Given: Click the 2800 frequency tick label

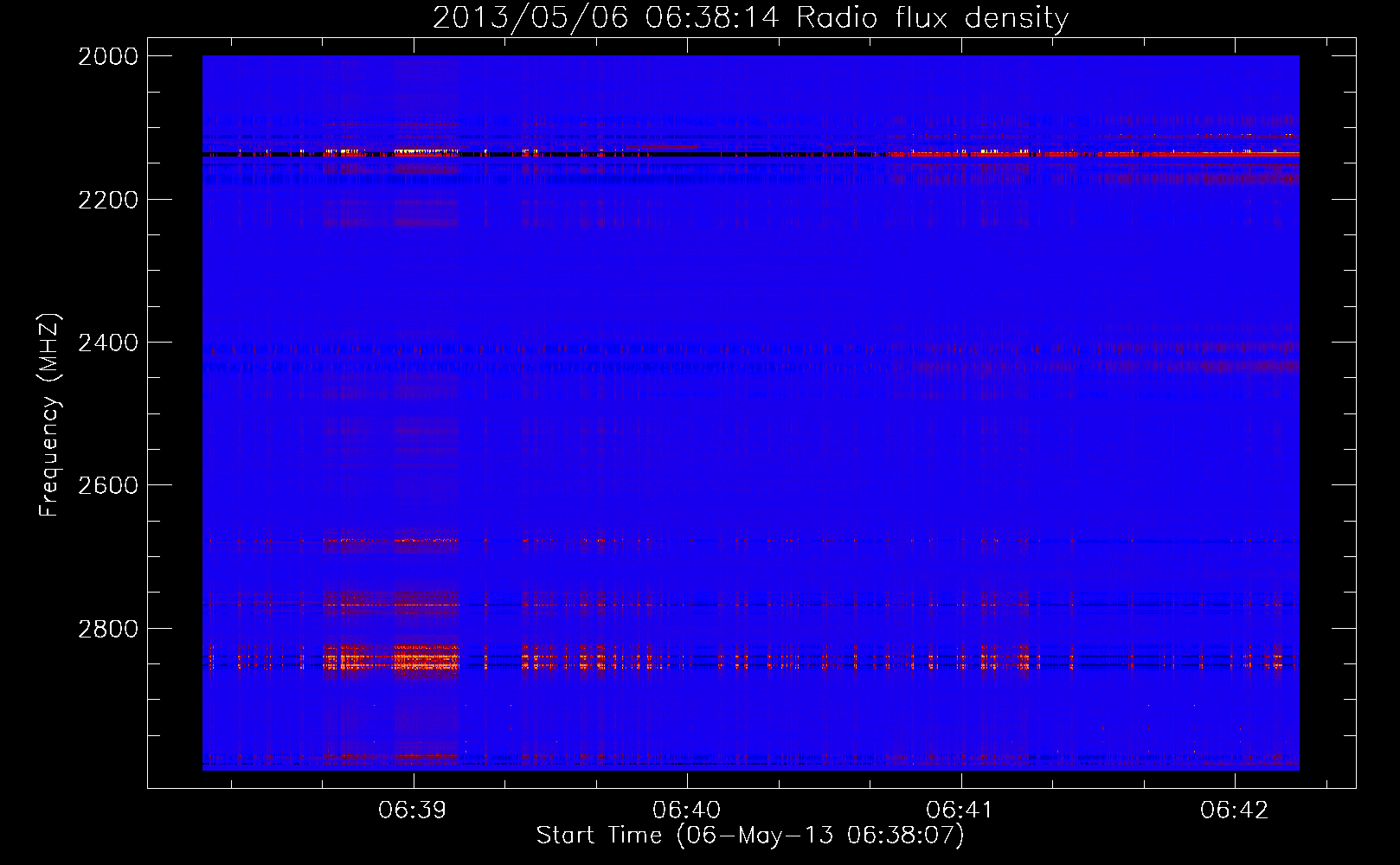Looking at the screenshot, I should tap(108, 629).
